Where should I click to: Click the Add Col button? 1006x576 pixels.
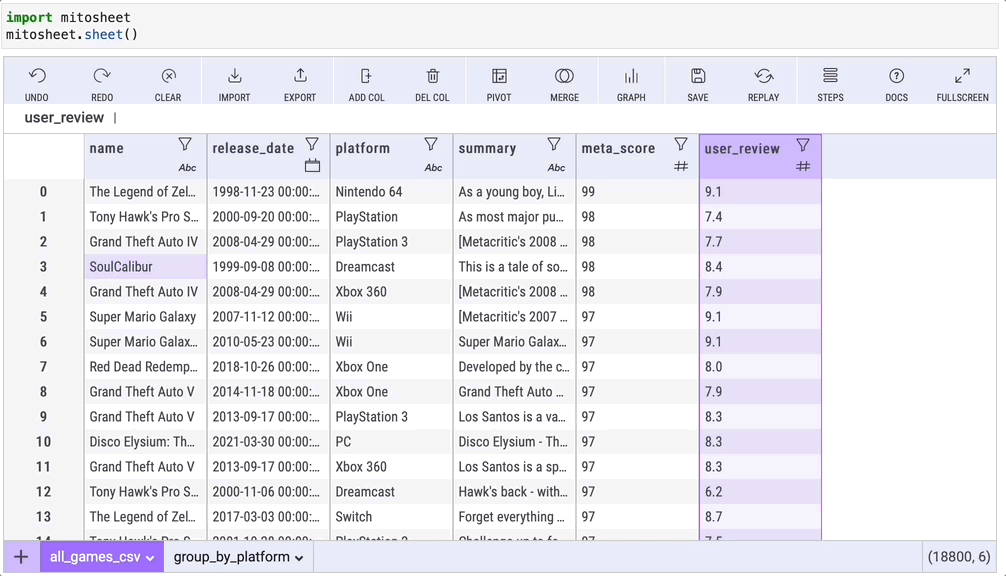(x=366, y=83)
